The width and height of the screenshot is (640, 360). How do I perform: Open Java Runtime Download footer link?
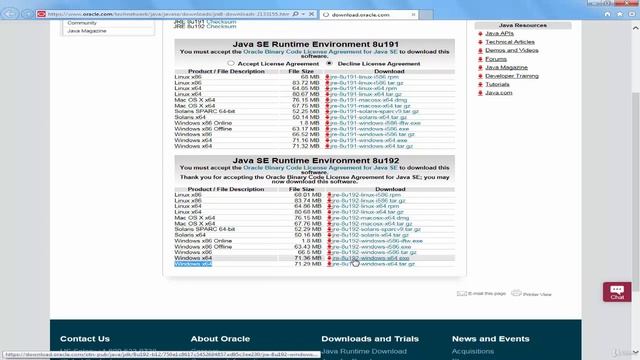click(364, 351)
